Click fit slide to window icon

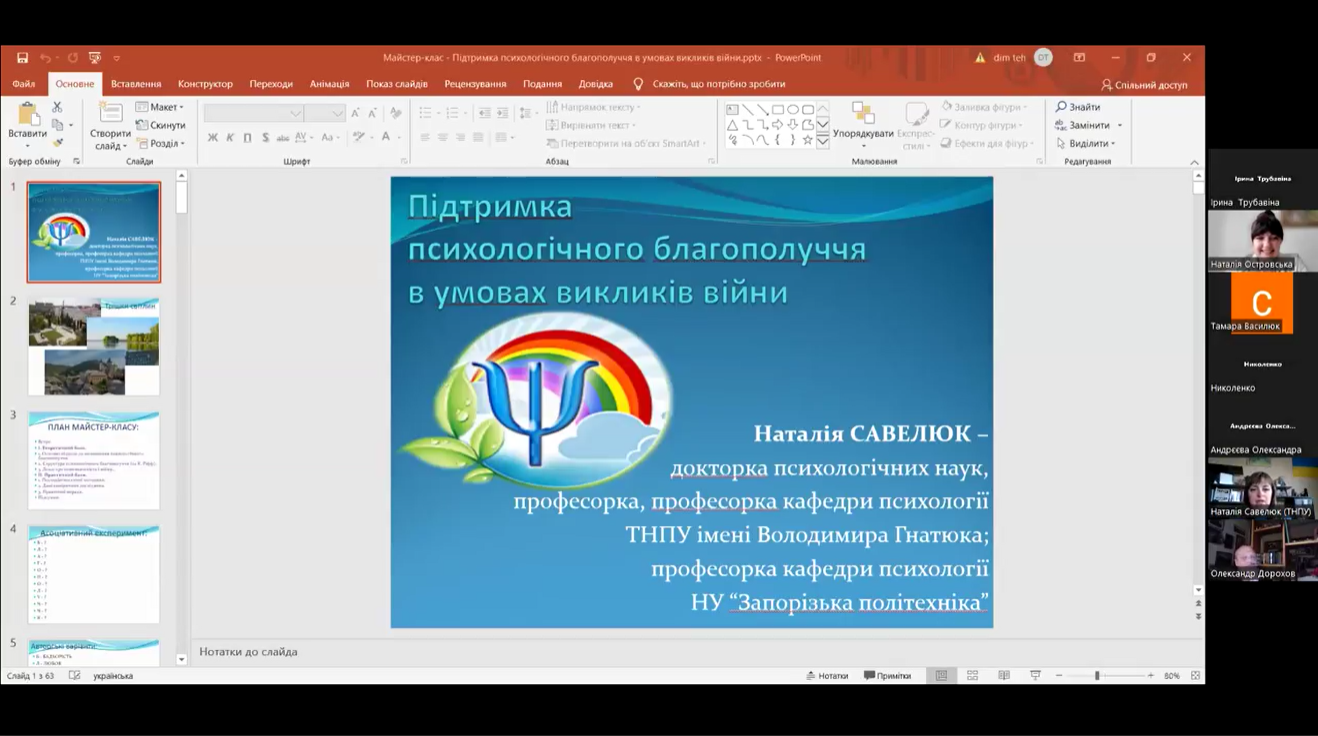tap(1195, 676)
